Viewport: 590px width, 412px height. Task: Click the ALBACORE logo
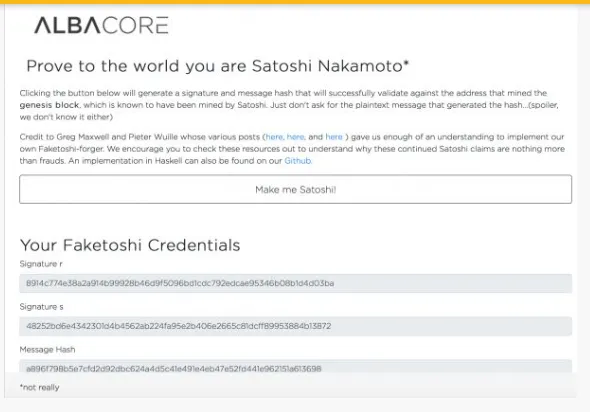(x=101, y=25)
